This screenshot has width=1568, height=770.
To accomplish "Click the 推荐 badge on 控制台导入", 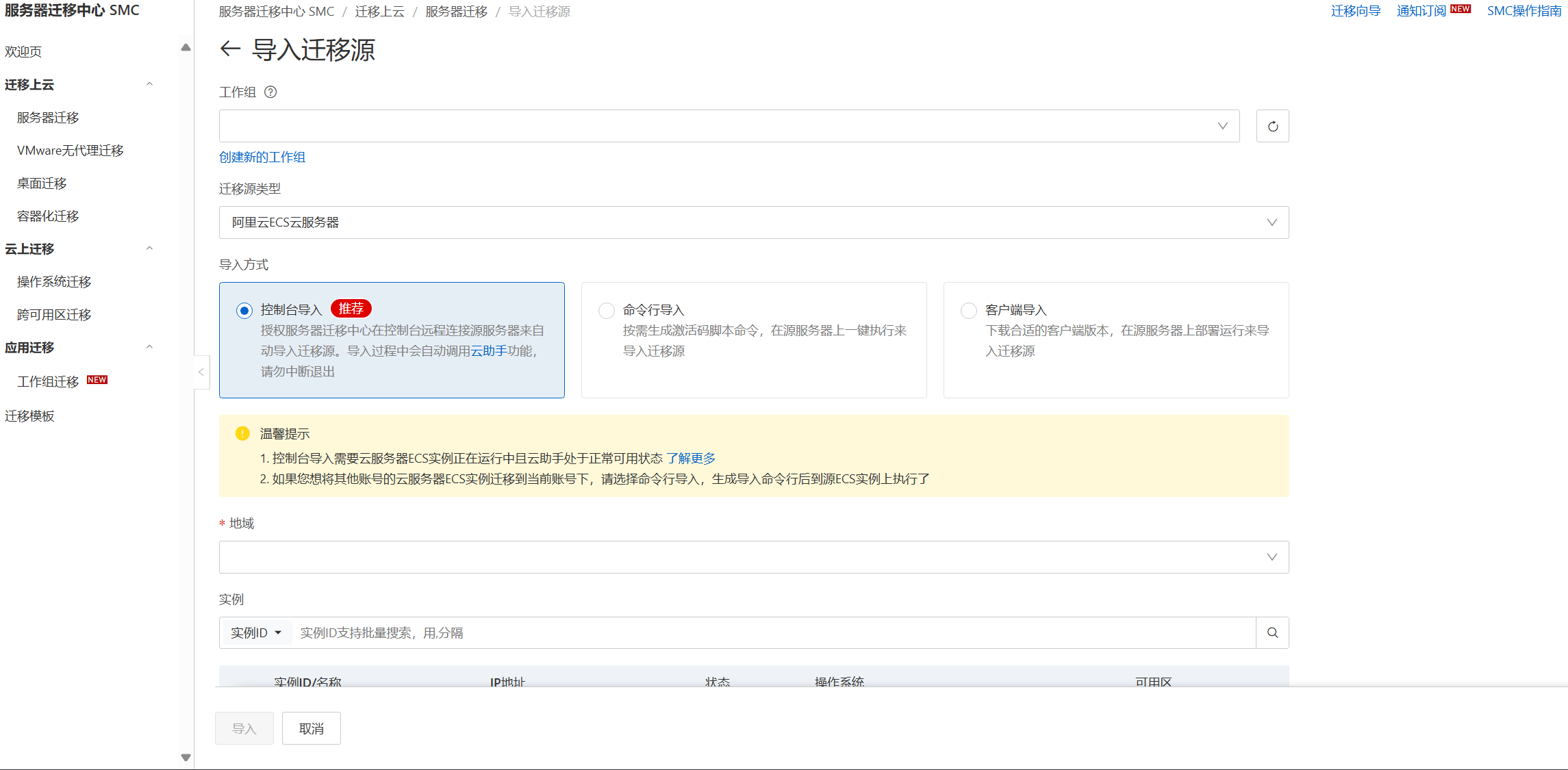I will pos(351,309).
